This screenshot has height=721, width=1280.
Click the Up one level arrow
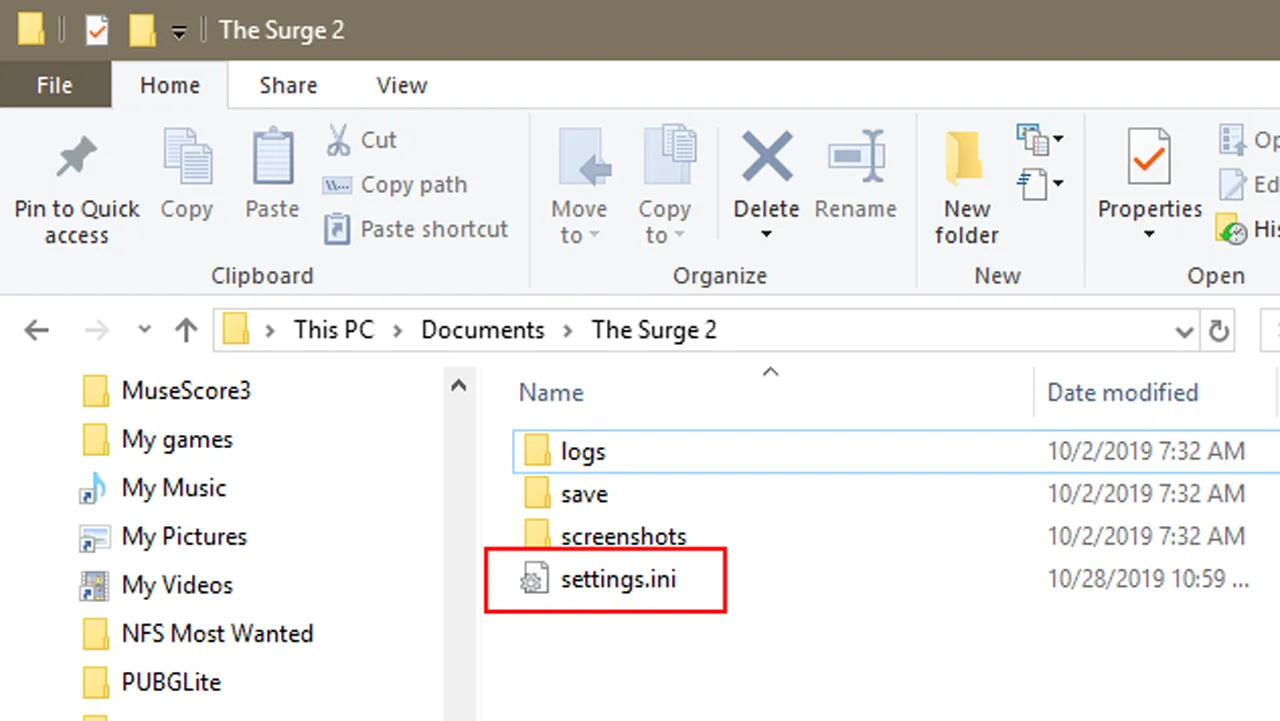[x=186, y=331]
